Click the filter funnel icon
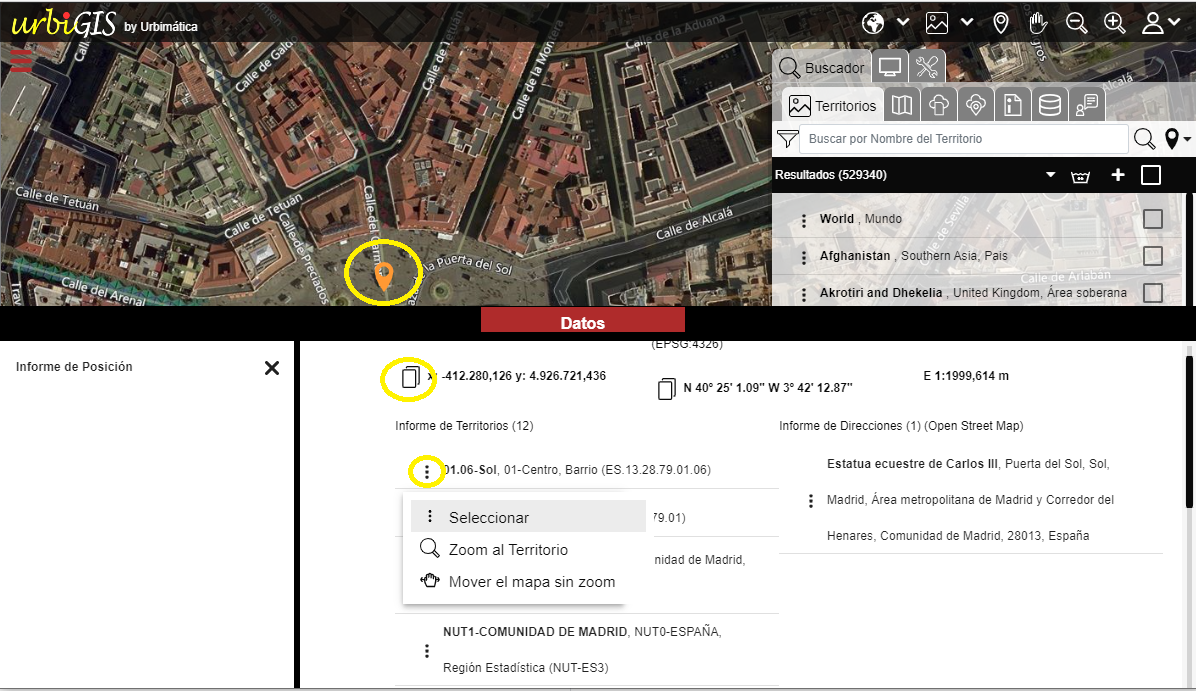Screen dimensions: 1196x691 [787, 139]
